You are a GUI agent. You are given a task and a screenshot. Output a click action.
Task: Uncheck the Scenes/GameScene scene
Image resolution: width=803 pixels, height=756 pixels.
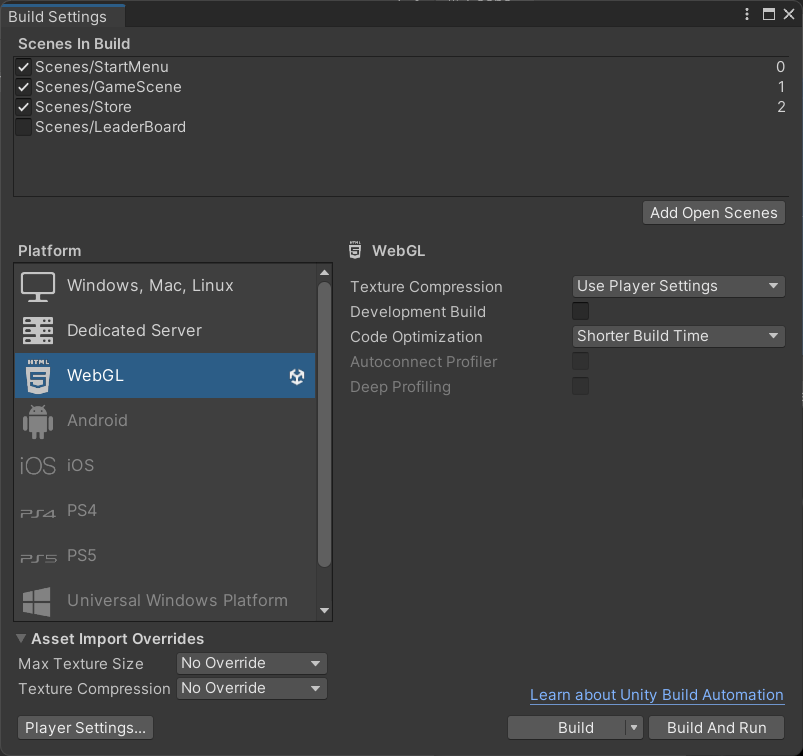click(x=24, y=87)
